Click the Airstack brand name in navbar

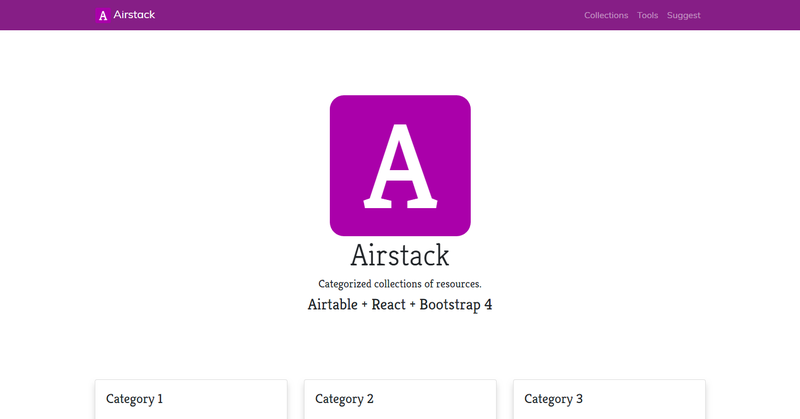[x=134, y=15]
